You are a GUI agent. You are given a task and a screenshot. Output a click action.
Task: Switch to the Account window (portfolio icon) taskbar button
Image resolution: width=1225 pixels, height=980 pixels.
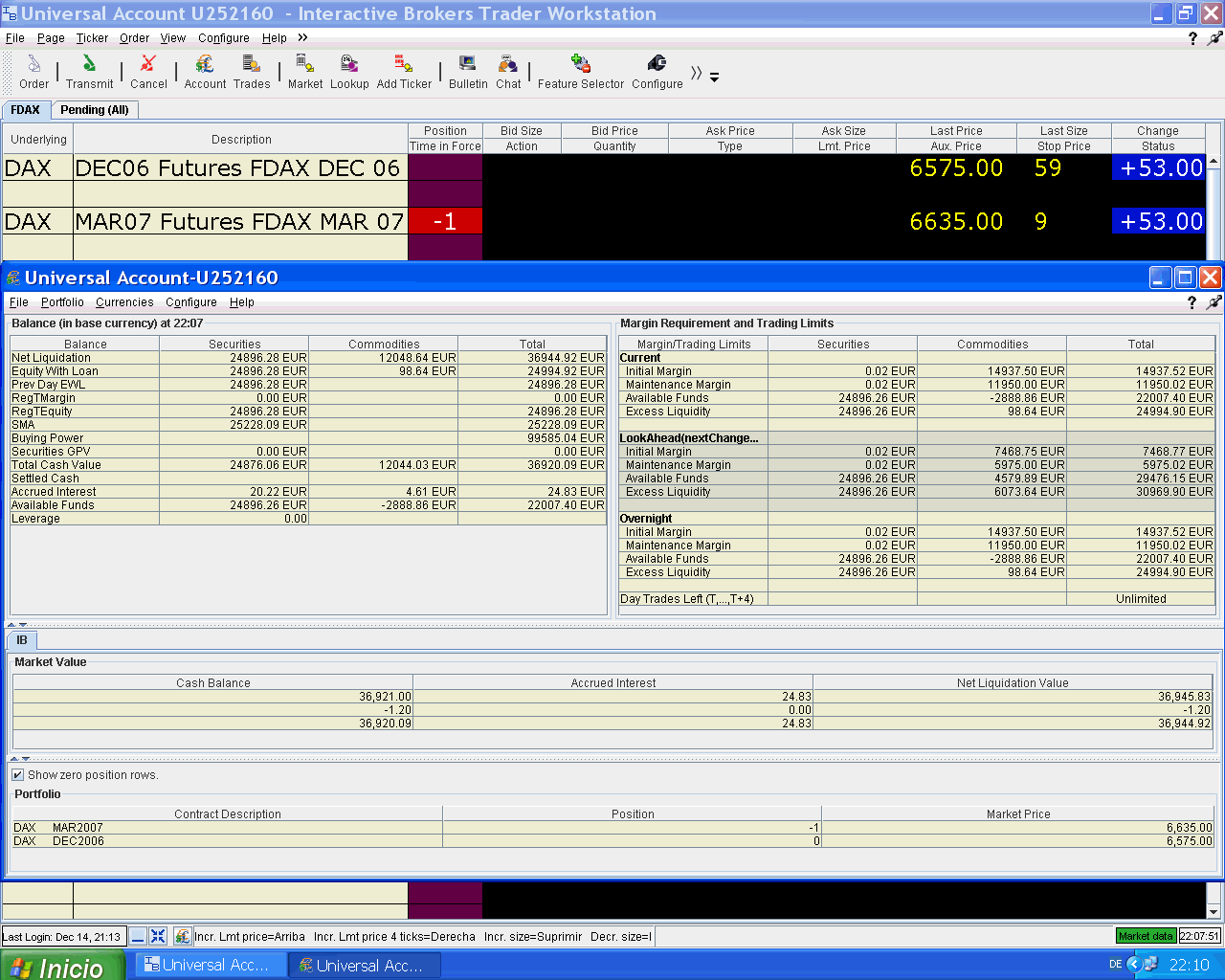(x=365, y=966)
